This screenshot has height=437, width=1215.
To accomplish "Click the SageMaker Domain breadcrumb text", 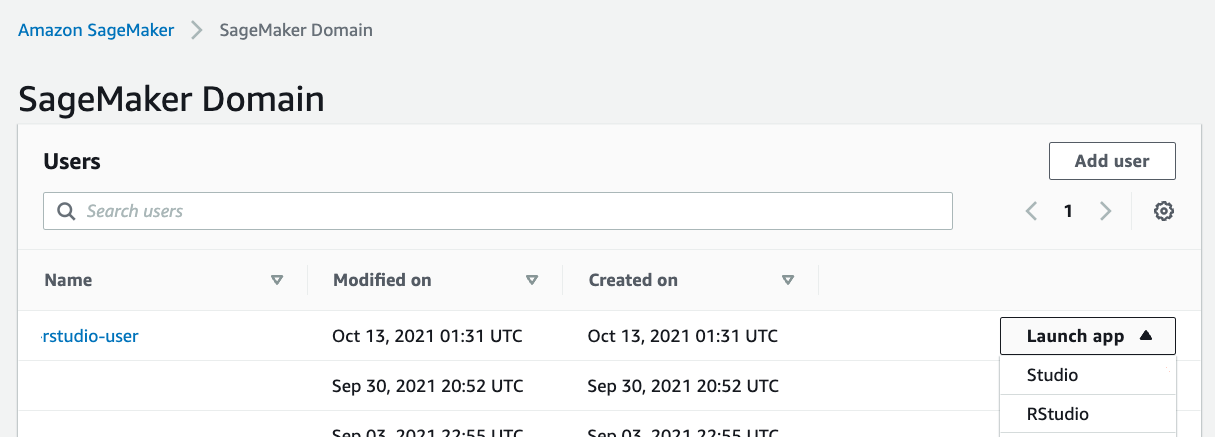I will (x=296, y=30).
